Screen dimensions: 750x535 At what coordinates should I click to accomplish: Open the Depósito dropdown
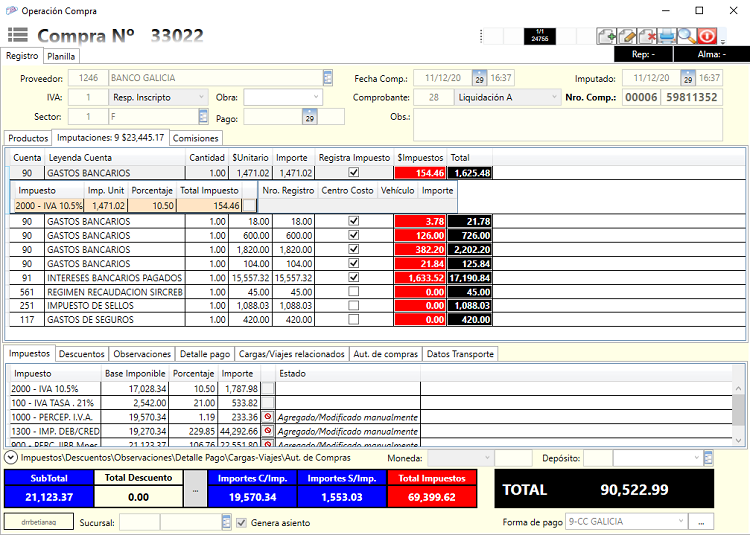tap(696, 458)
